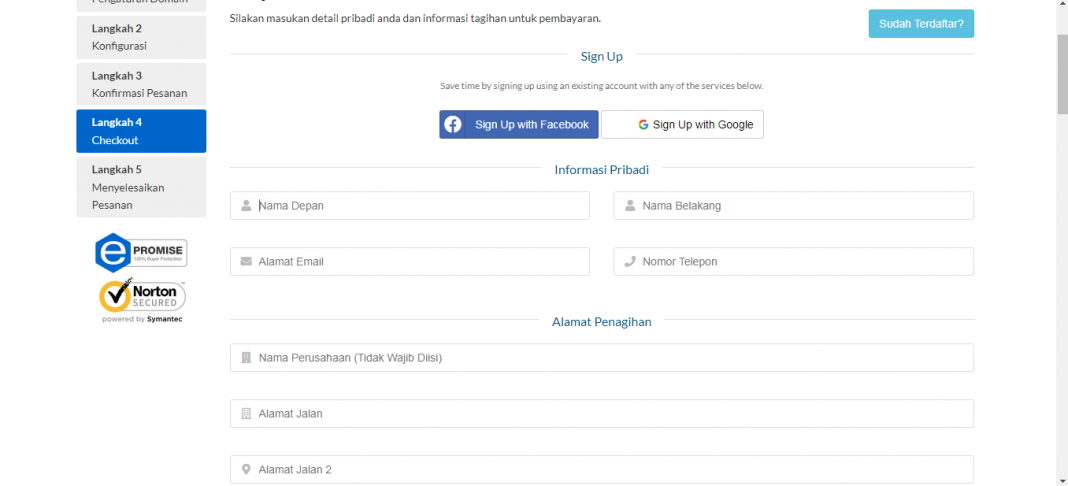
Task: Click the Informasi Pribadi section heading
Action: tap(601, 170)
